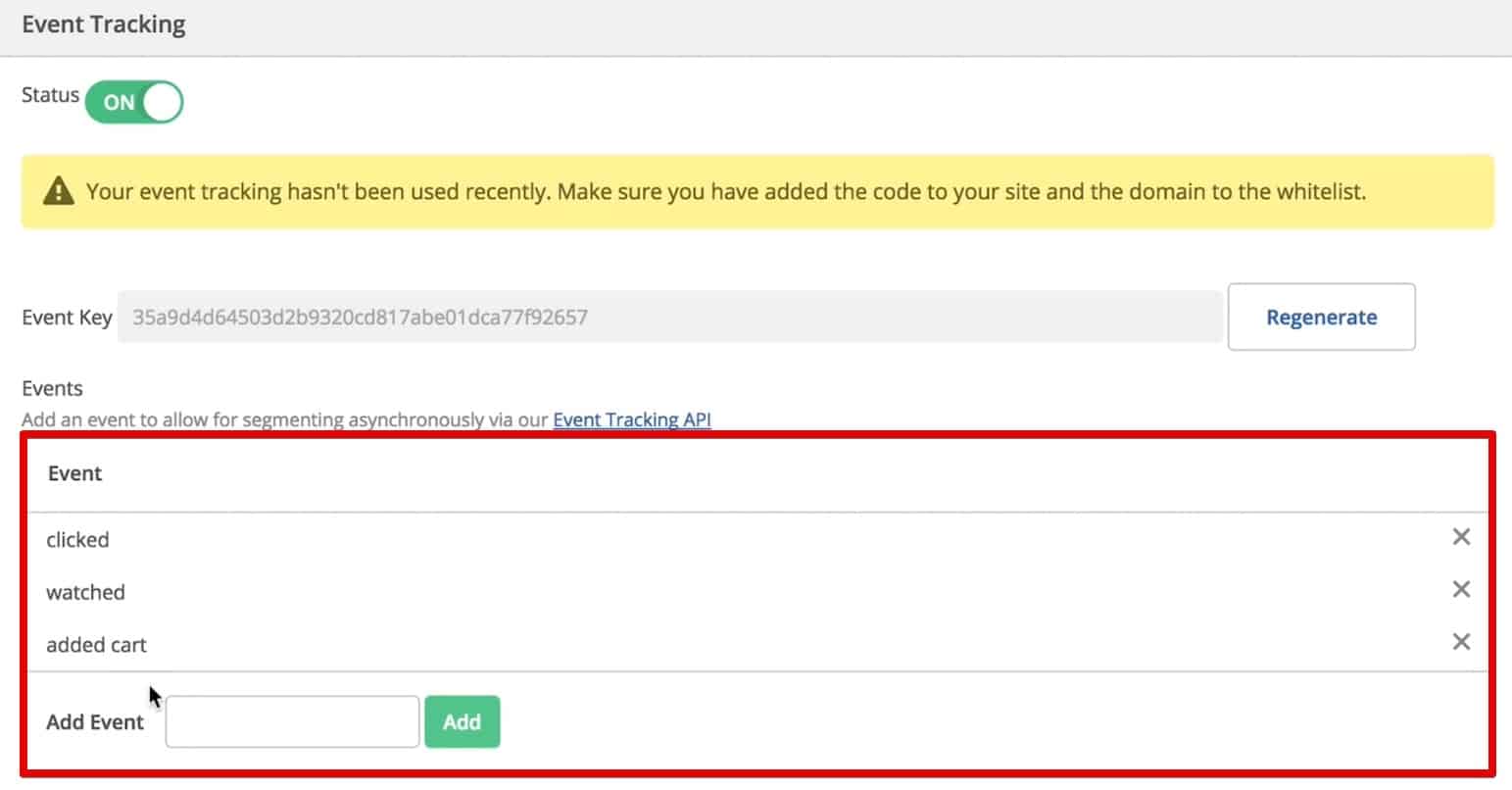Click the Regenerate button for the event key
This screenshot has width=1512, height=790.
[x=1321, y=317]
